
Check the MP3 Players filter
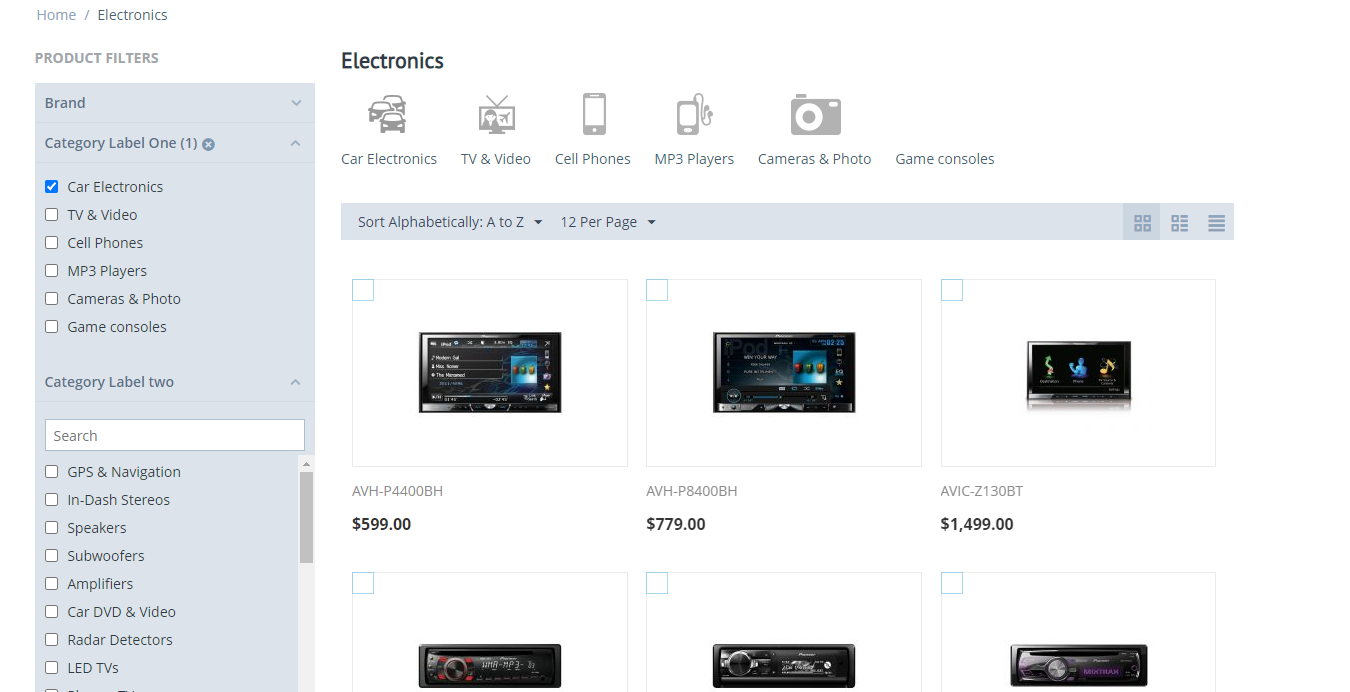[x=52, y=270]
